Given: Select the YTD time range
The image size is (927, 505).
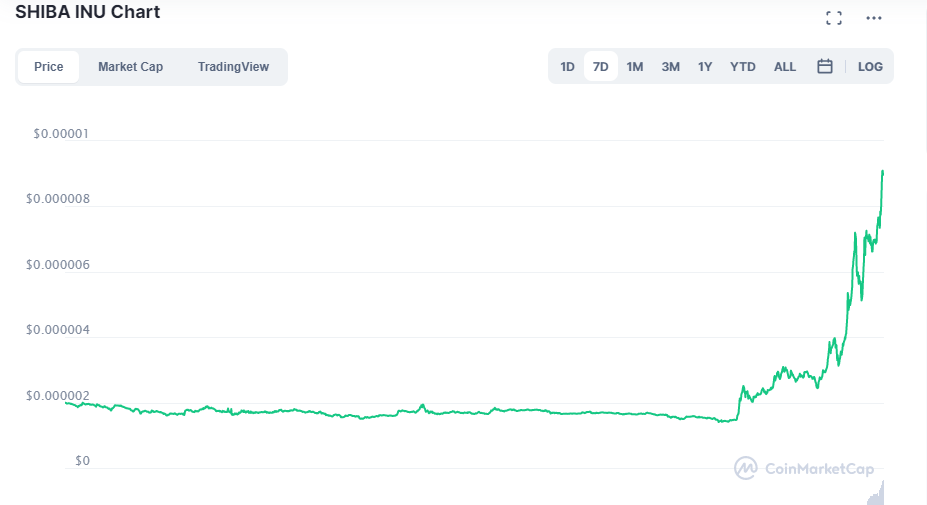Looking at the screenshot, I should click(743, 67).
